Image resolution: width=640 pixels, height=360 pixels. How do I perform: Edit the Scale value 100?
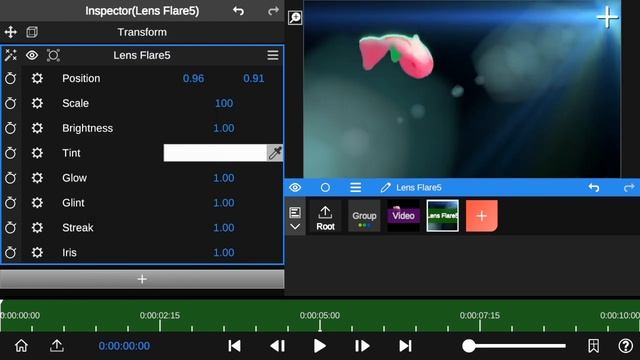point(224,103)
